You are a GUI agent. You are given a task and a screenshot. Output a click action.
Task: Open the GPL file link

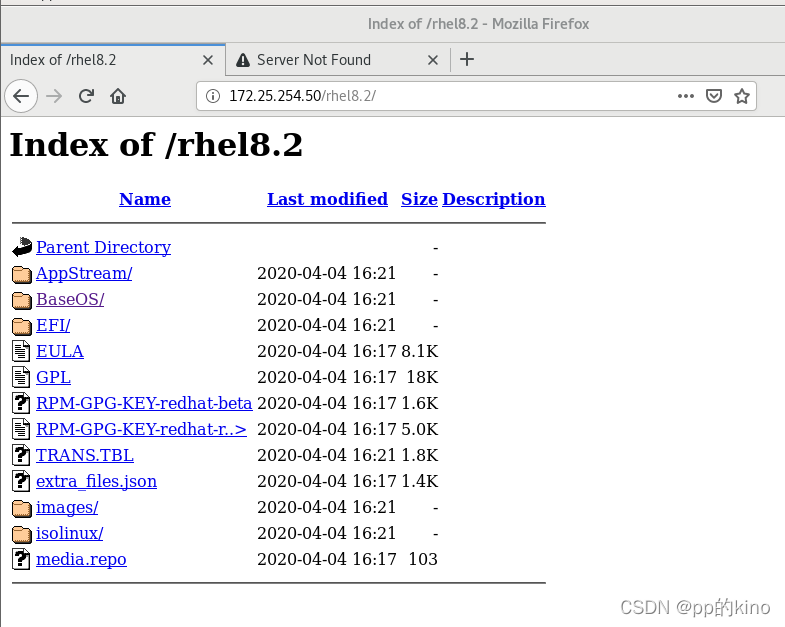[53, 378]
